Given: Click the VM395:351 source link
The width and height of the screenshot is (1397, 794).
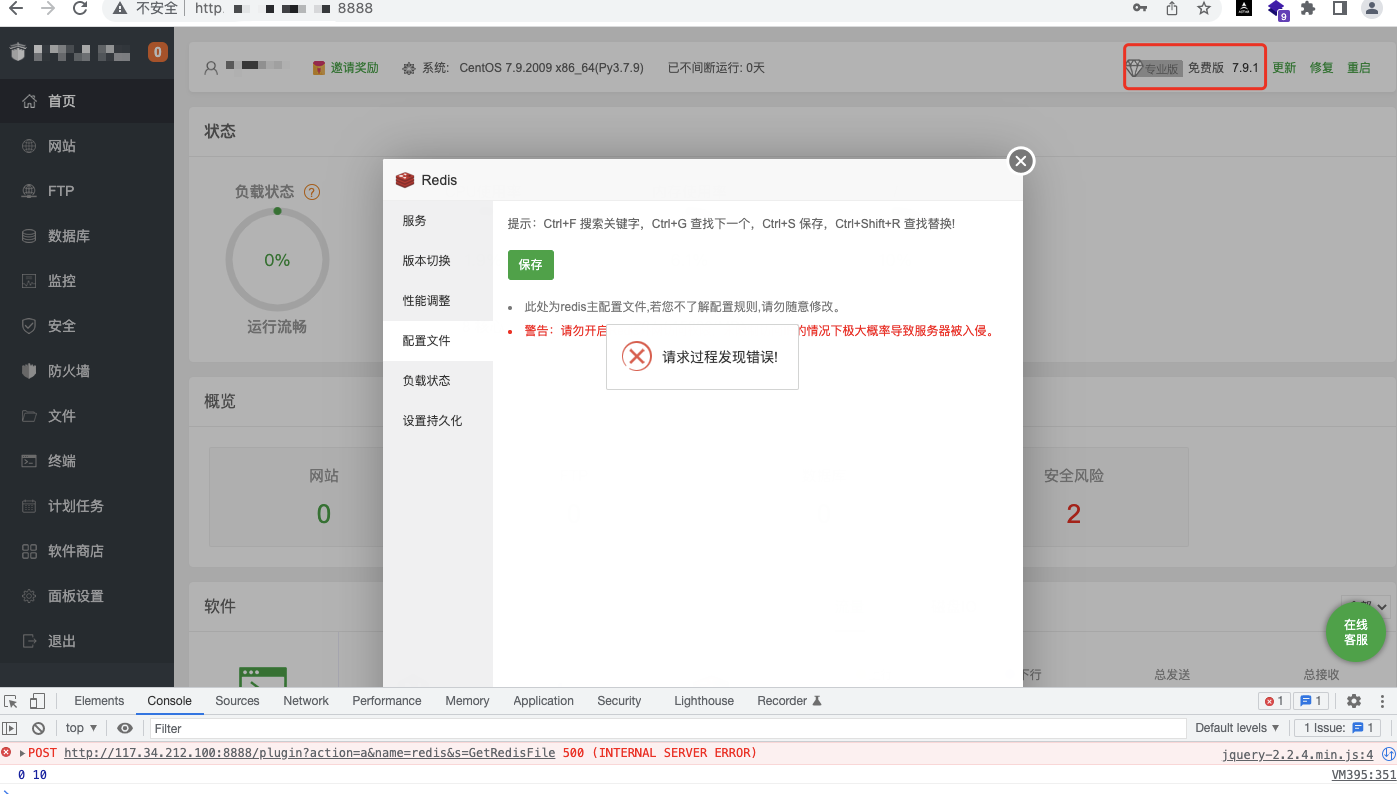Looking at the screenshot, I should click(x=1363, y=775).
